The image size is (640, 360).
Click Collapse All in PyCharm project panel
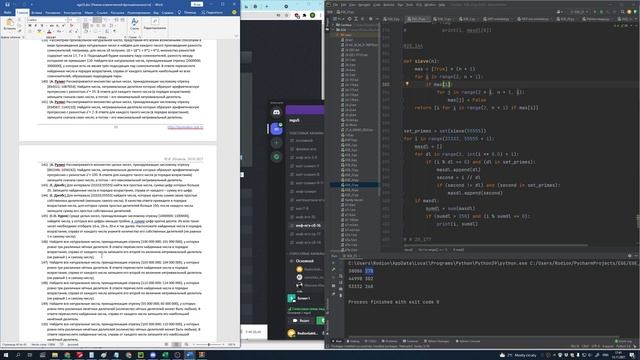coord(363,19)
